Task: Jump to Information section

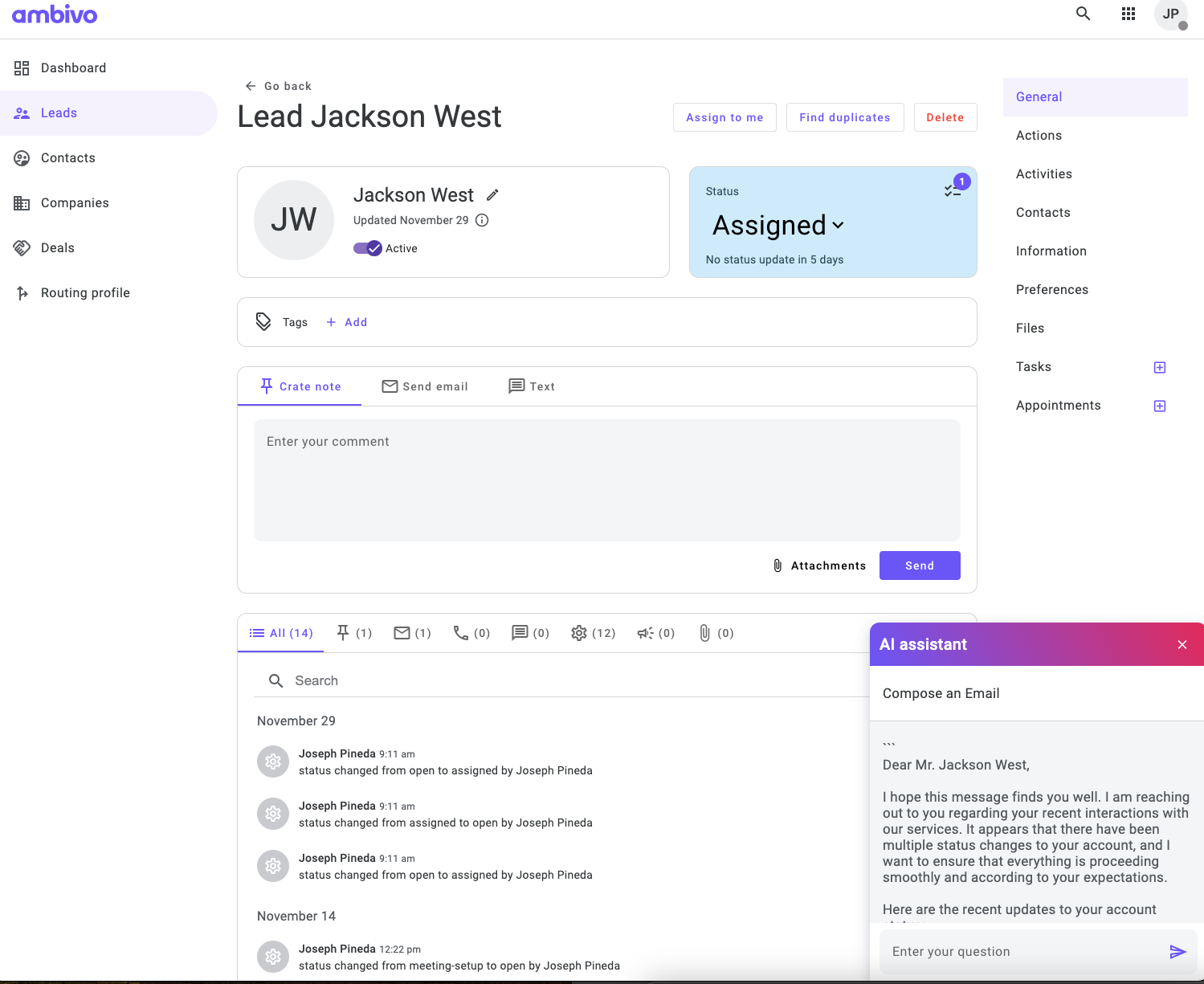Action: pyautogui.click(x=1096, y=251)
